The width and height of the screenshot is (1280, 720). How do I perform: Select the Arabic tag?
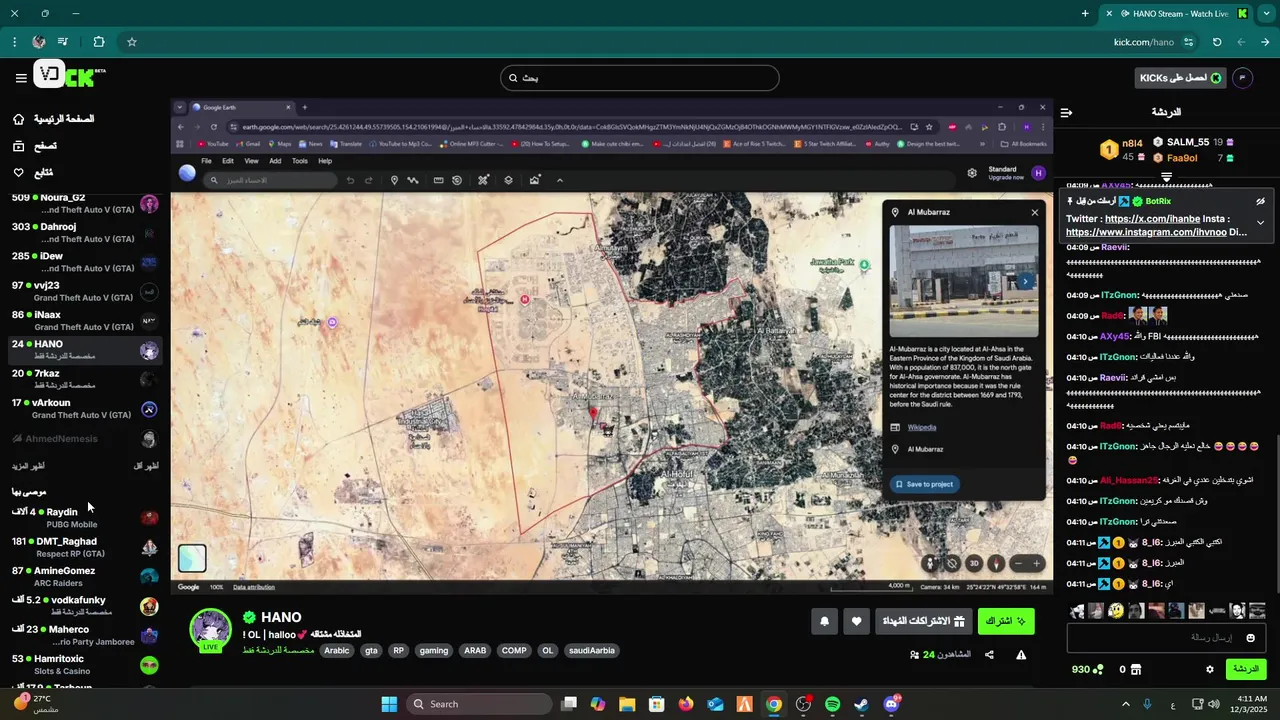tap(337, 650)
